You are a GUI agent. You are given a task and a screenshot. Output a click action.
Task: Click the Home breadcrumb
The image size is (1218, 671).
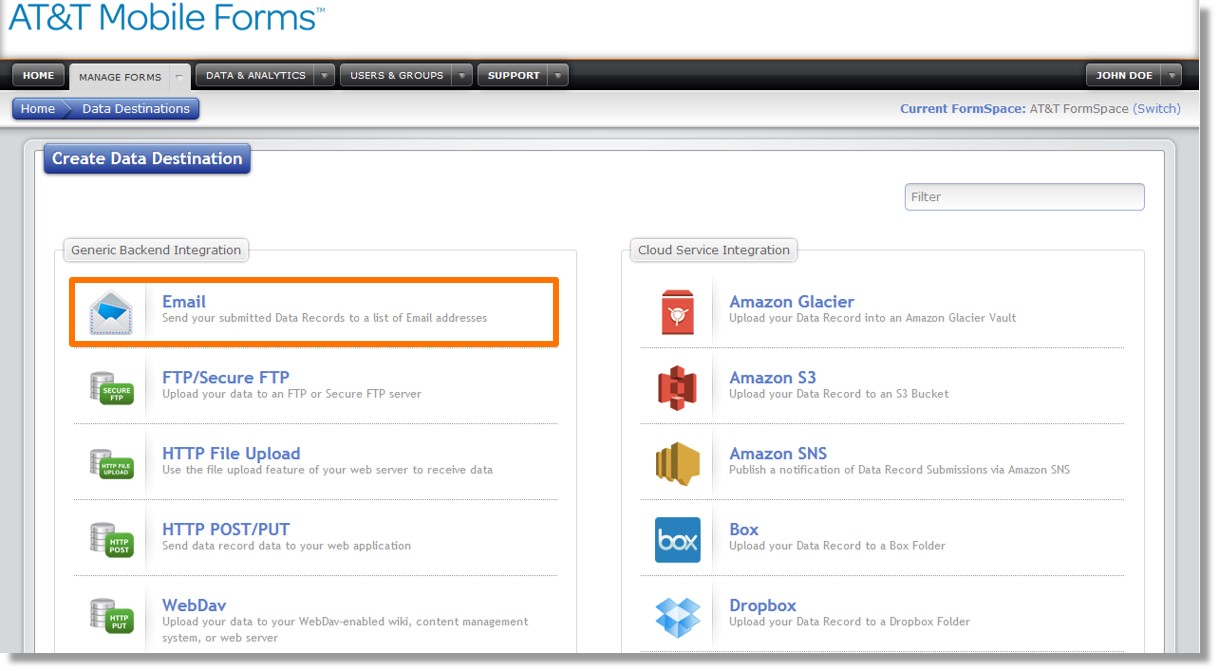38,109
